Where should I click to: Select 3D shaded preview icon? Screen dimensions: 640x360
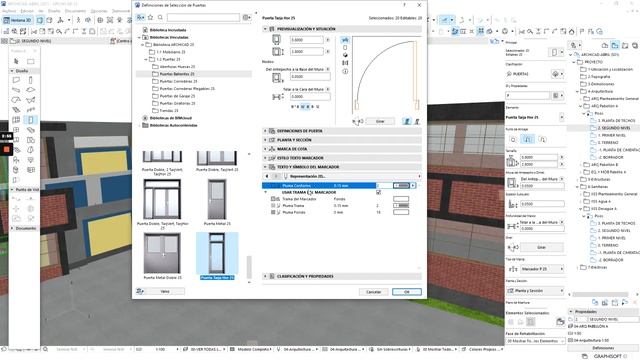pos(345,55)
